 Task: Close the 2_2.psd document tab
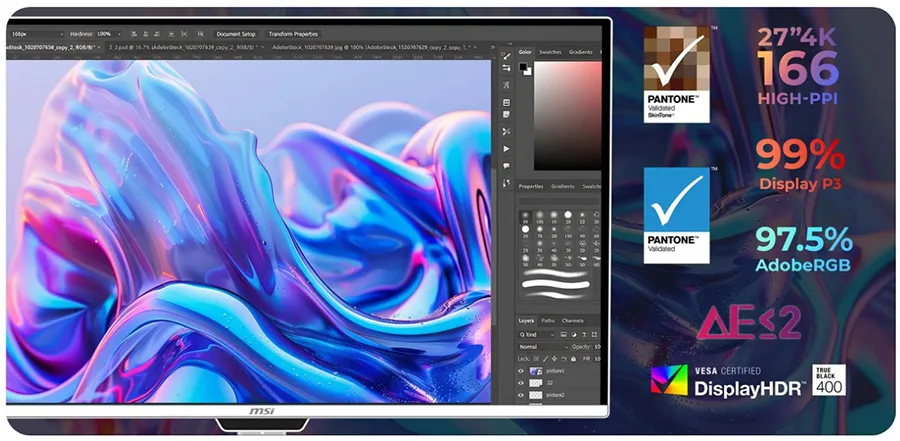tap(262, 47)
